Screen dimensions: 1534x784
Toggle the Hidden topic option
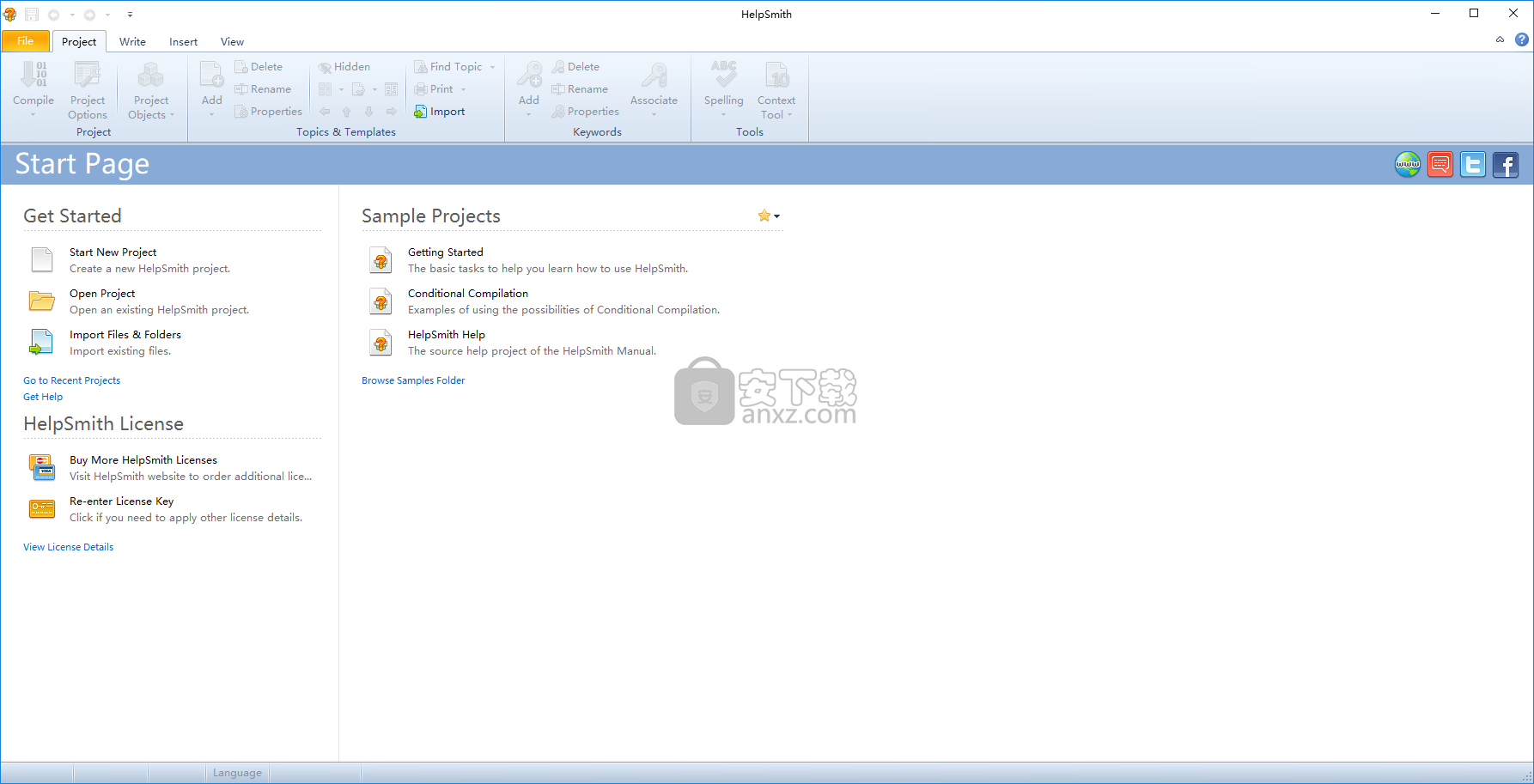(344, 67)
